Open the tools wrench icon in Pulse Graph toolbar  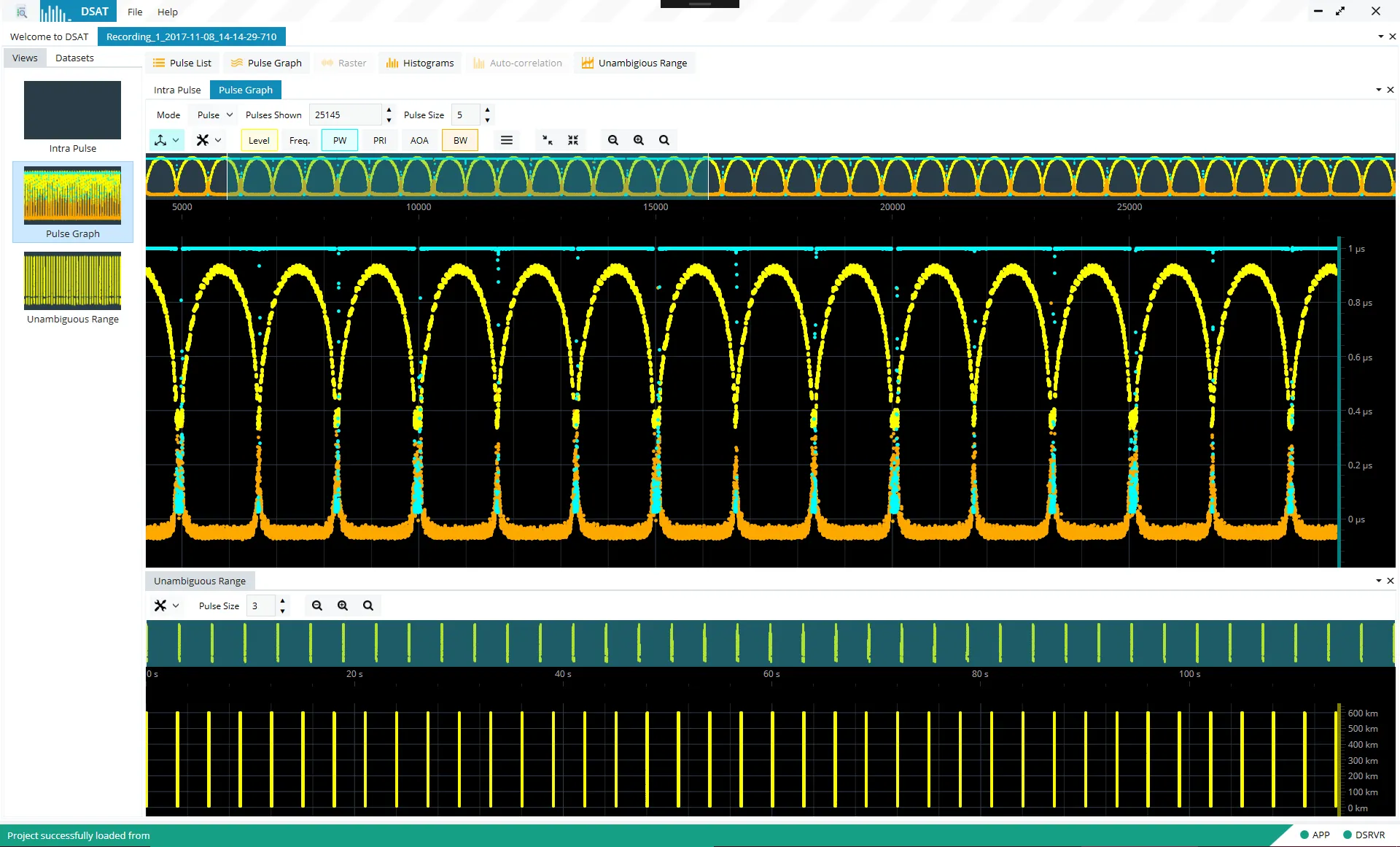(x=203, y=140)
